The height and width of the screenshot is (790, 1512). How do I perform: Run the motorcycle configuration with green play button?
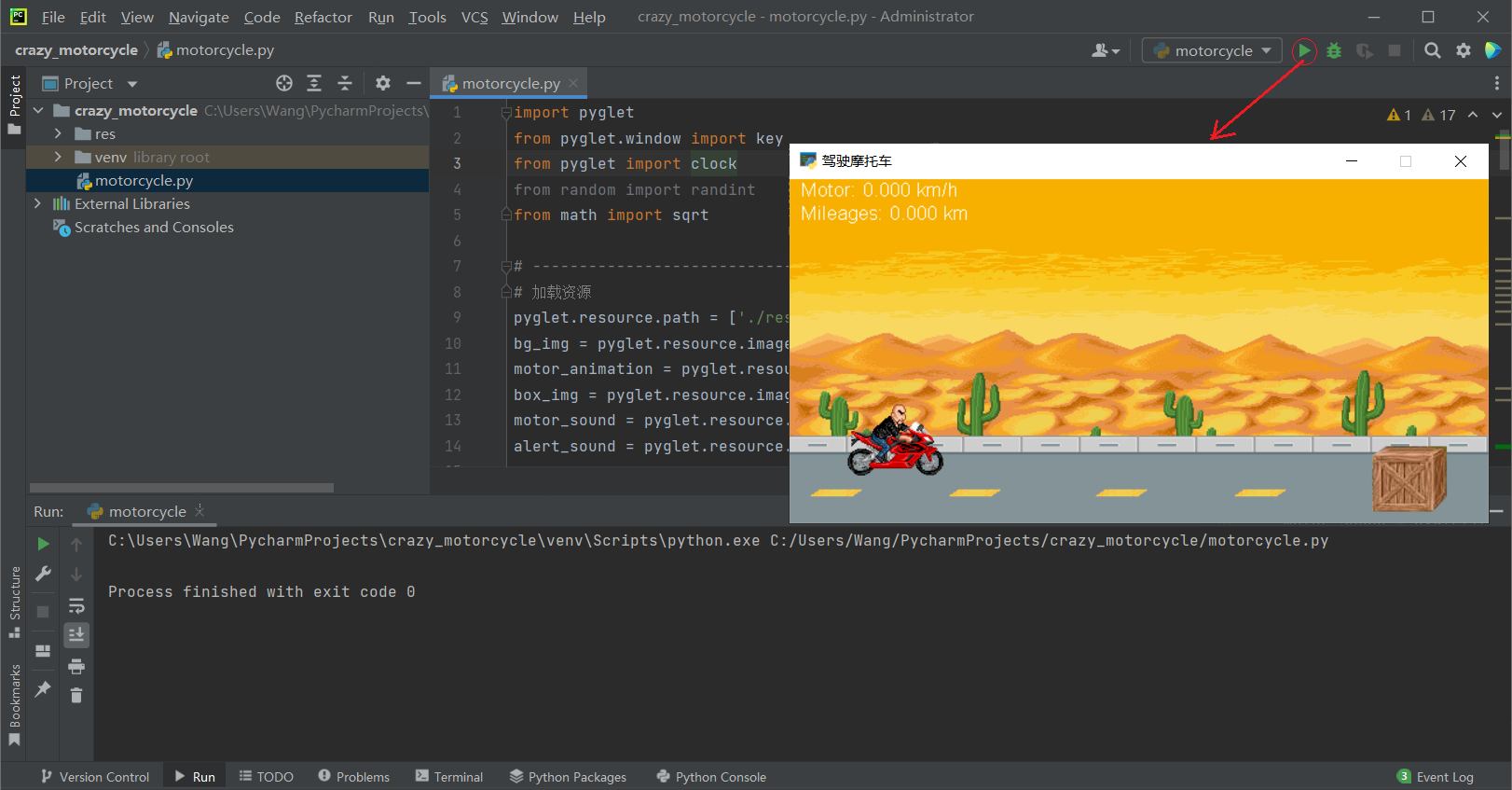1304,50
